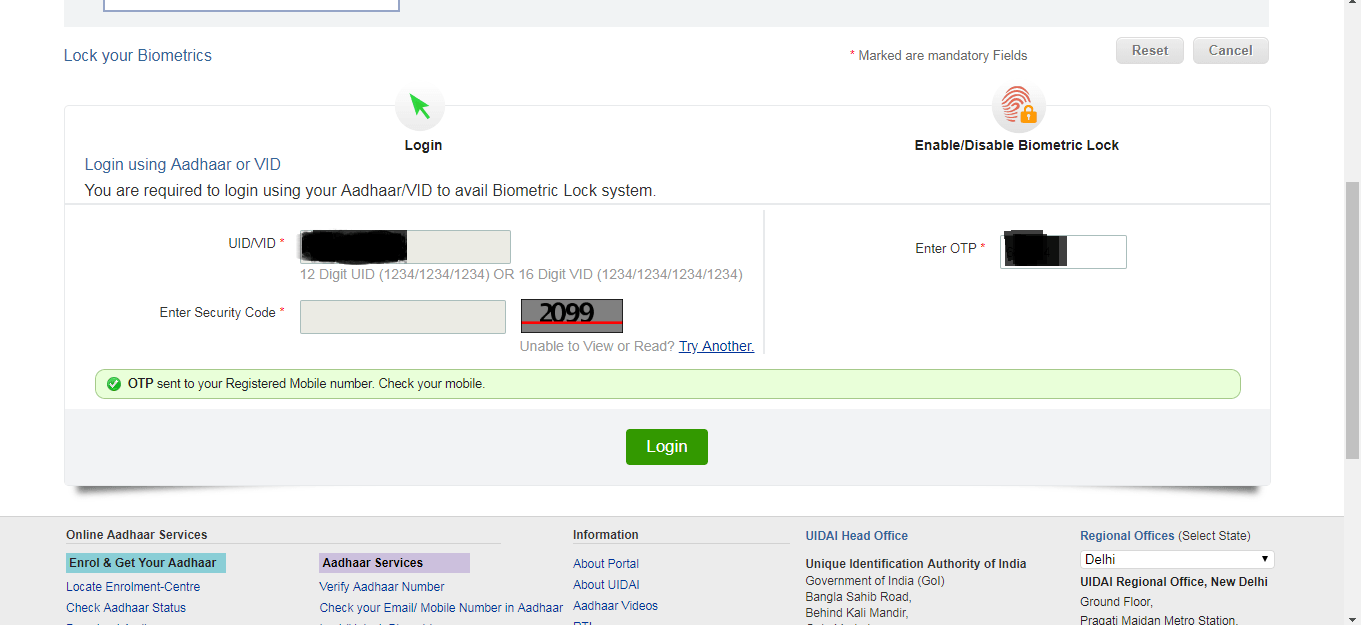Open Check Aadhaar Status link
Image resolution: width=1361 pixels, height=625 pixels.
pyautogui.click(x=126, y=608)
